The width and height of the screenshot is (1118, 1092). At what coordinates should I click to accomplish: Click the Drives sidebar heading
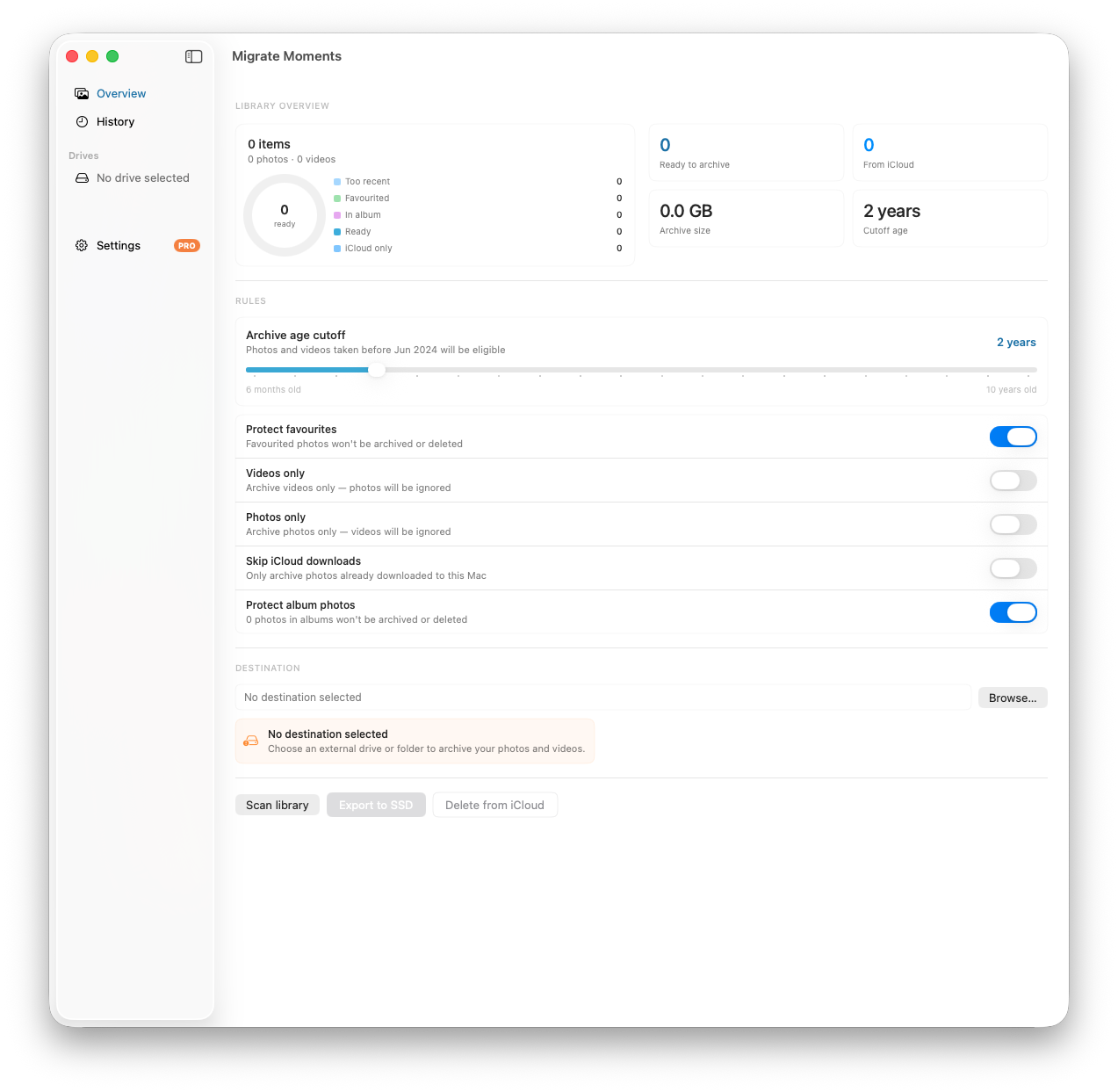click(83, 155)
